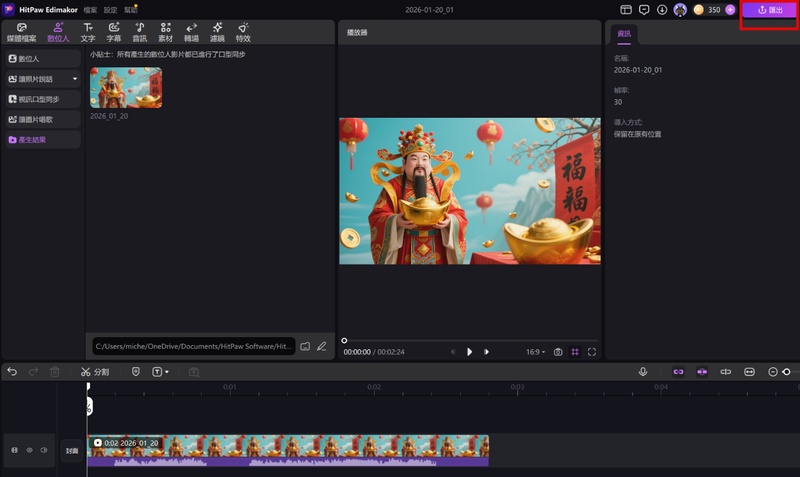
Task: Expand the 讓照片說話 dropdown arrow
Action: [x=74, y=79]
